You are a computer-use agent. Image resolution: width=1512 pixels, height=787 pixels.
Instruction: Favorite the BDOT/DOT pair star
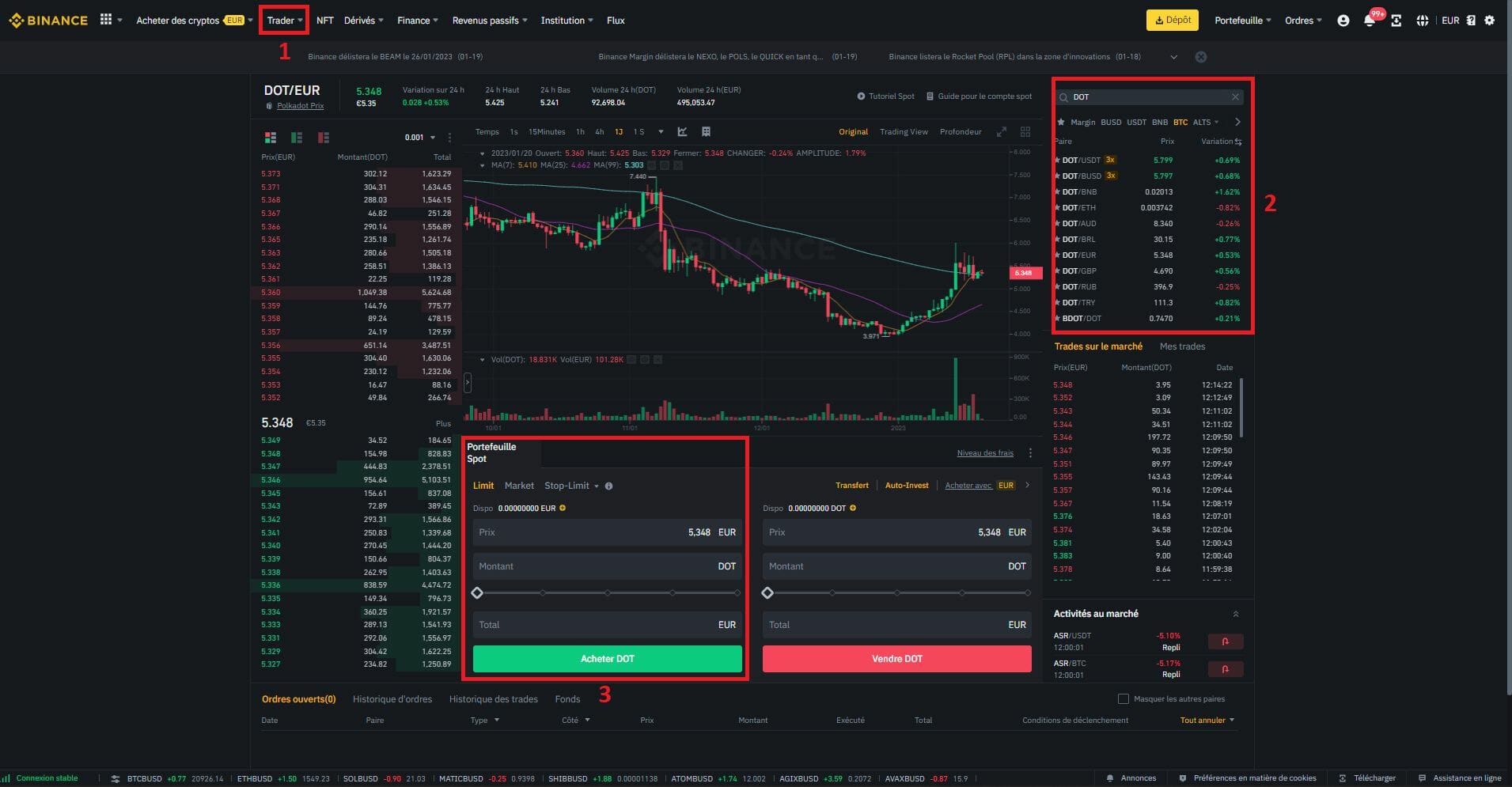tap(1057, 318)
